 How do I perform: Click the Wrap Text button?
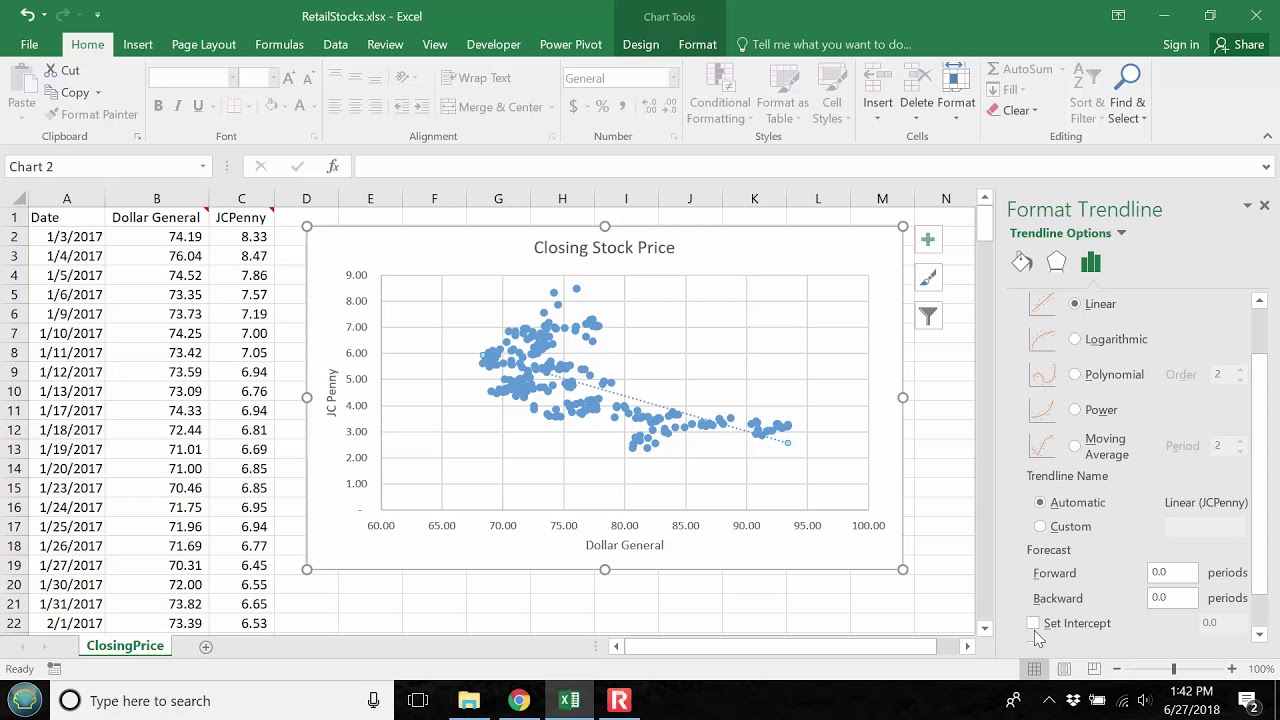[476, 78]
